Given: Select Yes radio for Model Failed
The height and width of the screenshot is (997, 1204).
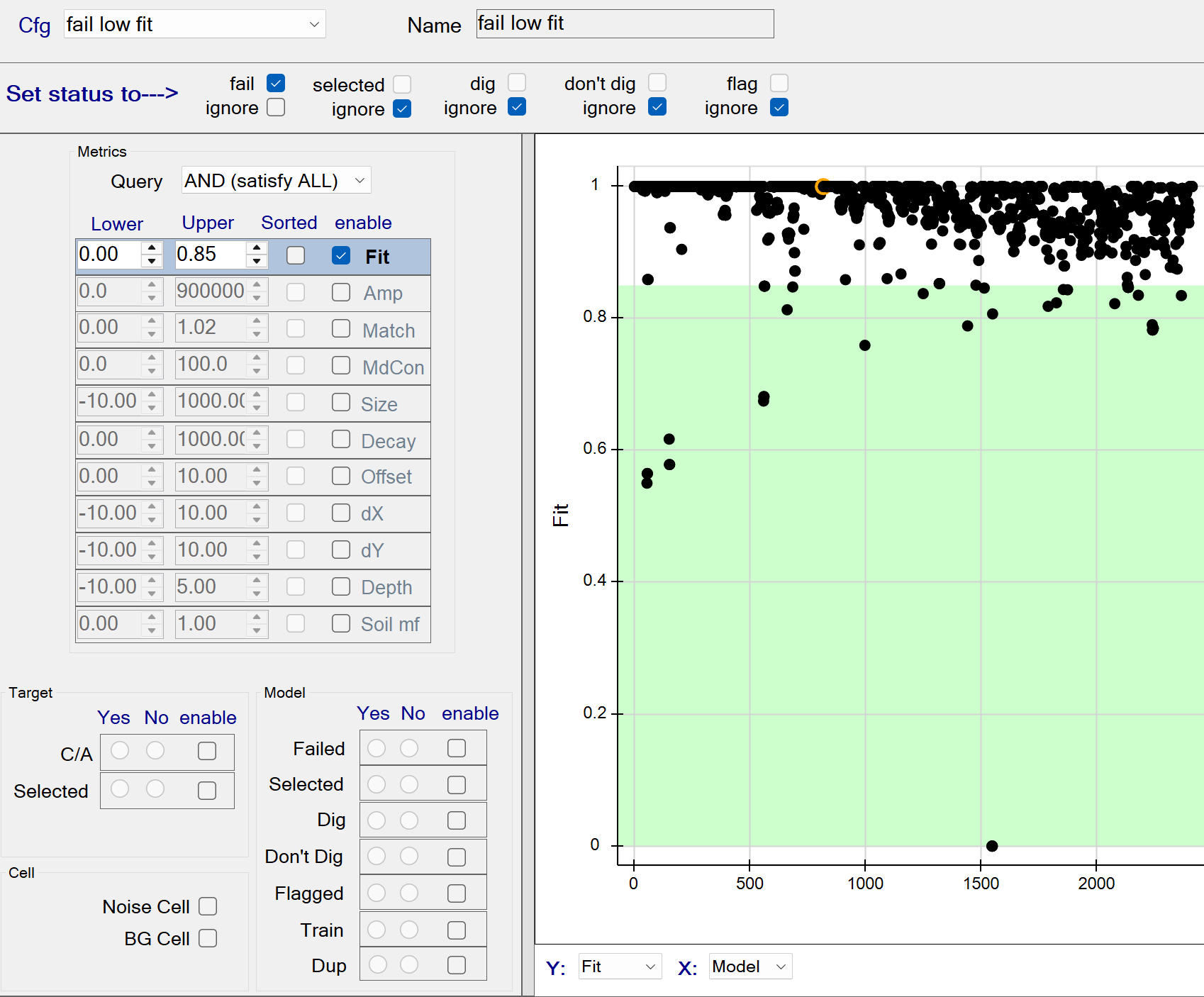Looking at the screenshot, I should pyautogui.click(x=377, y=748).
